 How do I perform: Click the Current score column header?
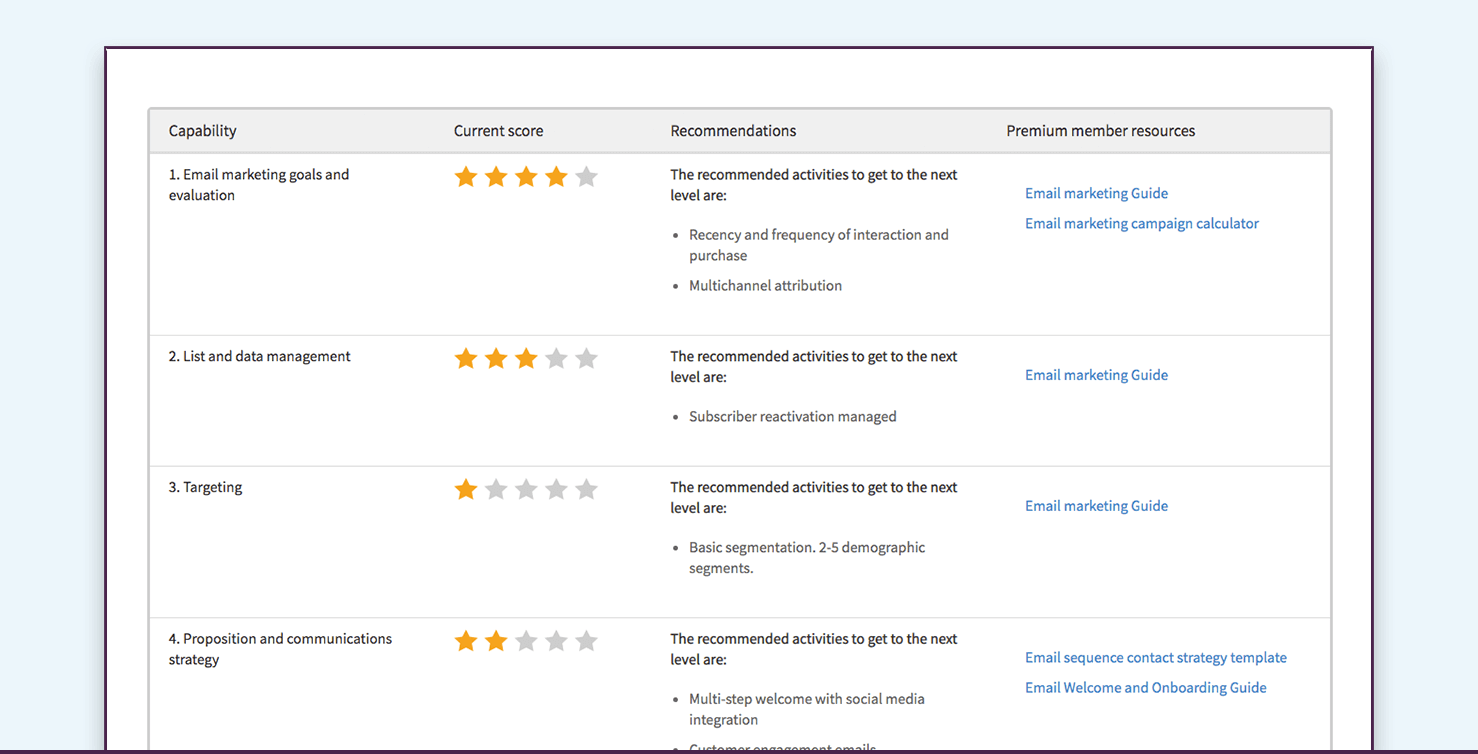499,131
